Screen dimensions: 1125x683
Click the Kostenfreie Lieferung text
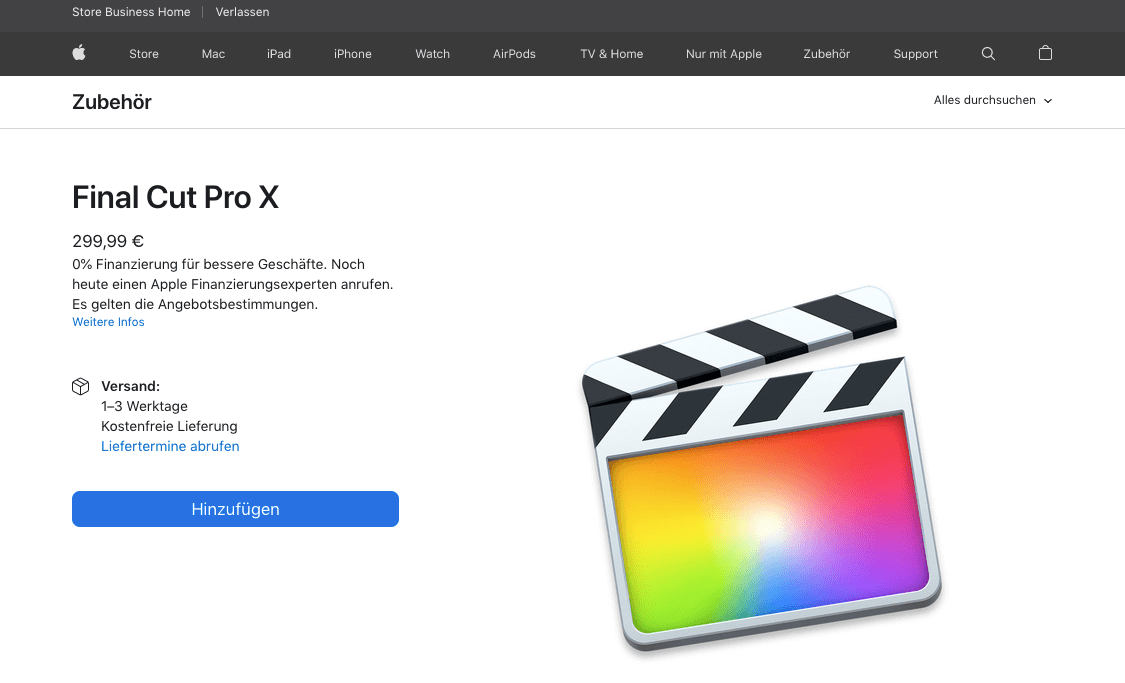[x=169, y=426]
